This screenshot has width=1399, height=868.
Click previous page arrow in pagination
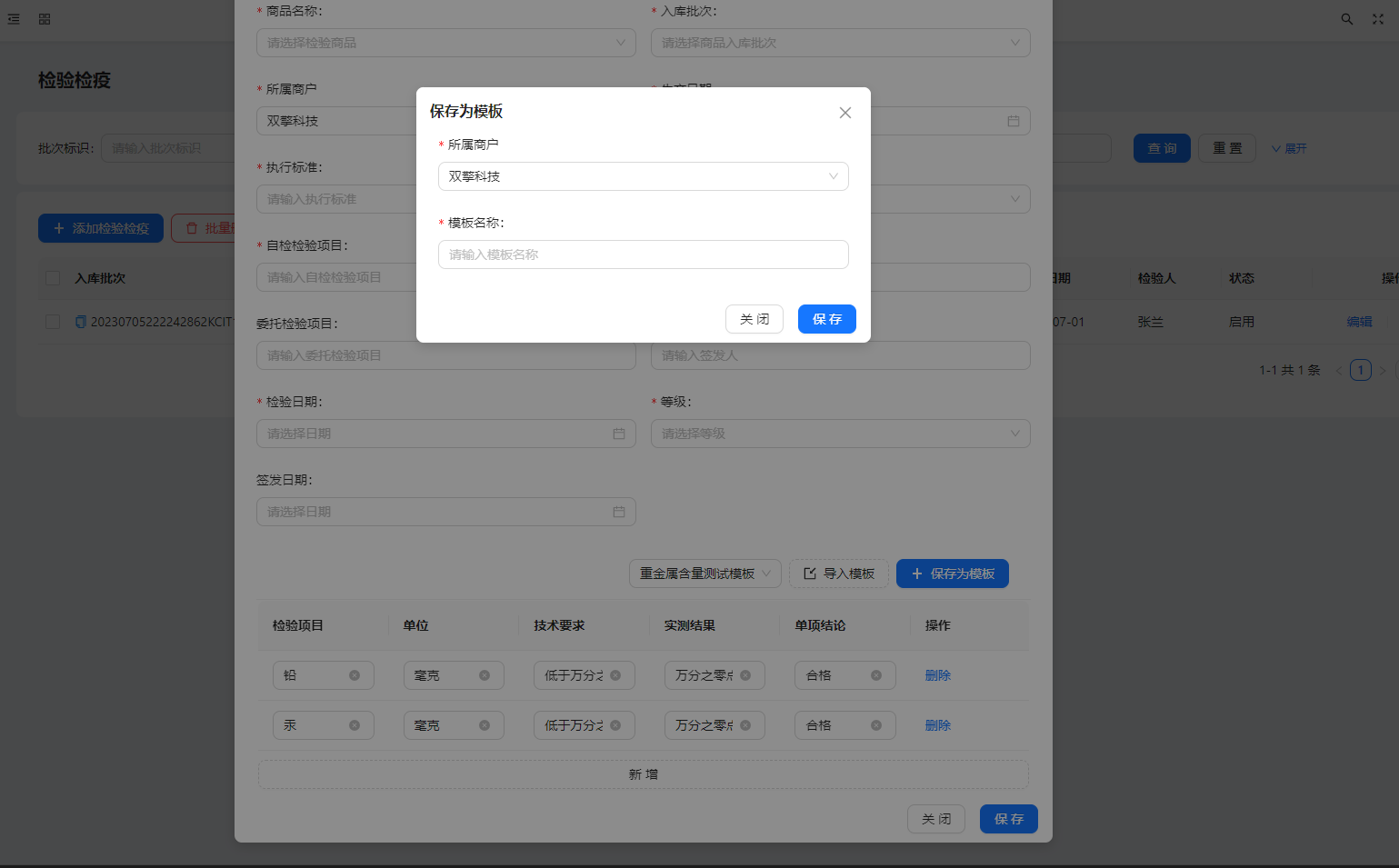pos(1338,370)
